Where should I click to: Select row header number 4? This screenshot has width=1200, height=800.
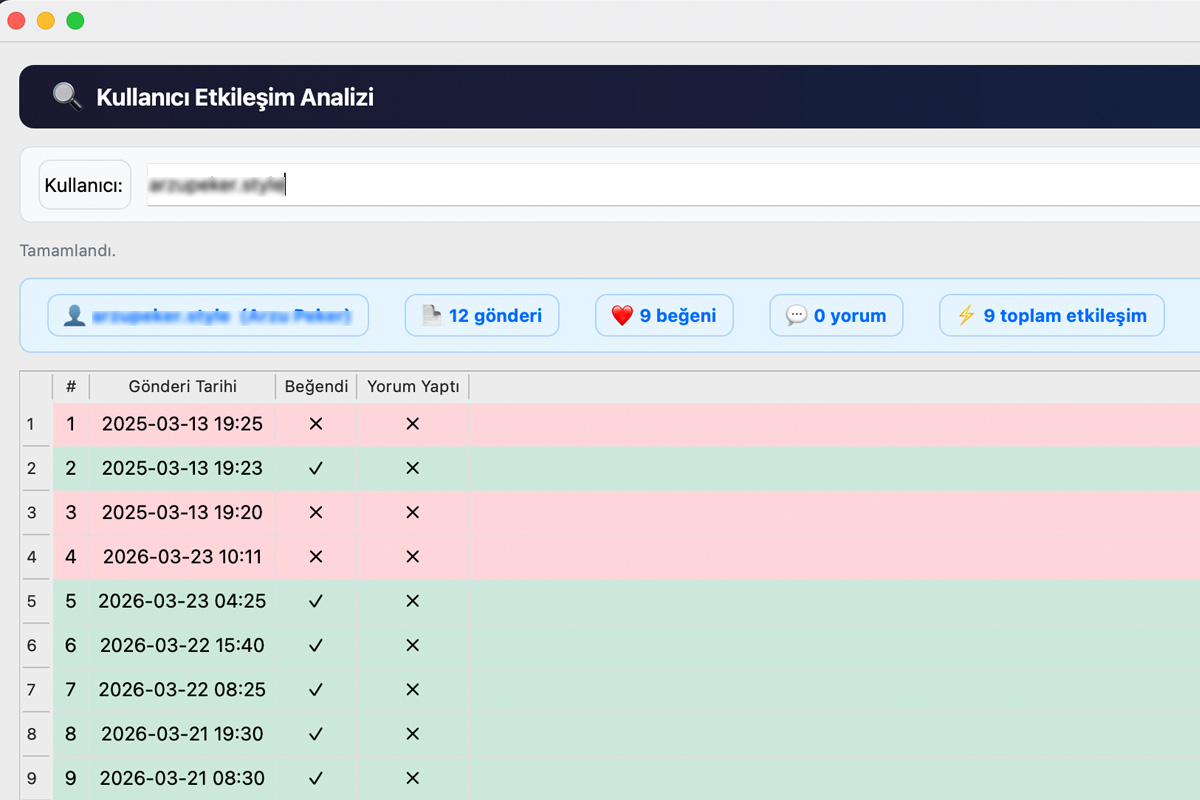tap(32, 557)
